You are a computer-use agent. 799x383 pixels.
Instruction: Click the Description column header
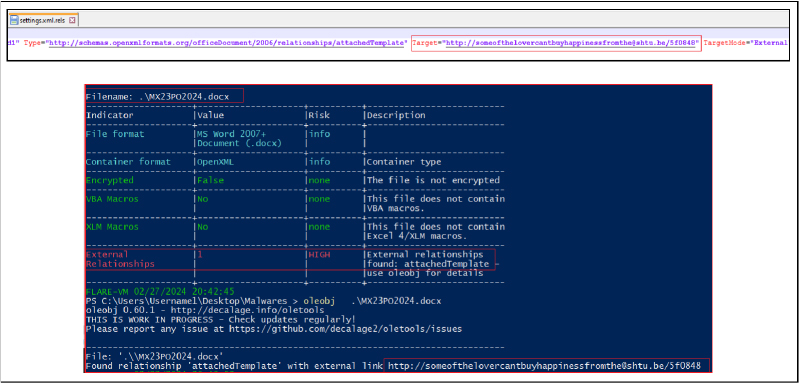click(x=396, y=116)
